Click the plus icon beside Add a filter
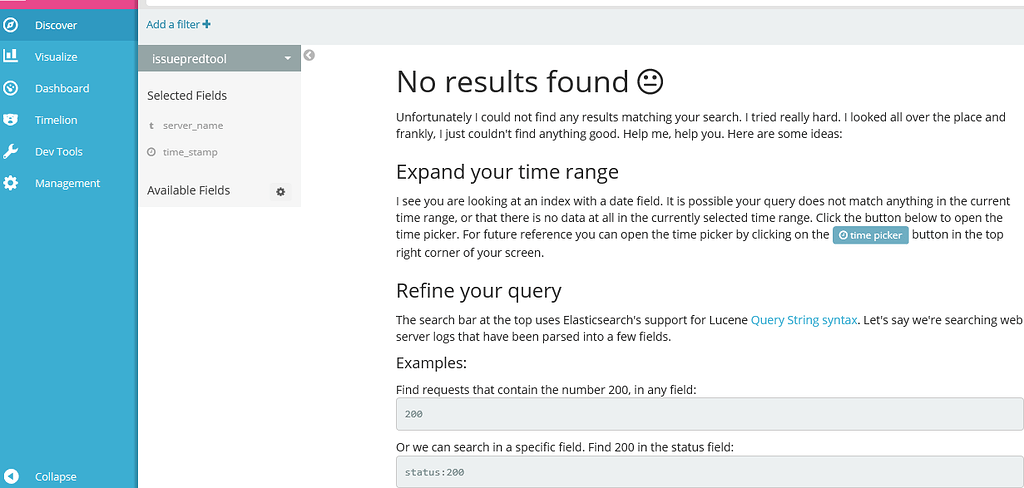The height and width of the screenshot is (488, 1024). click(x=207, y=24)
